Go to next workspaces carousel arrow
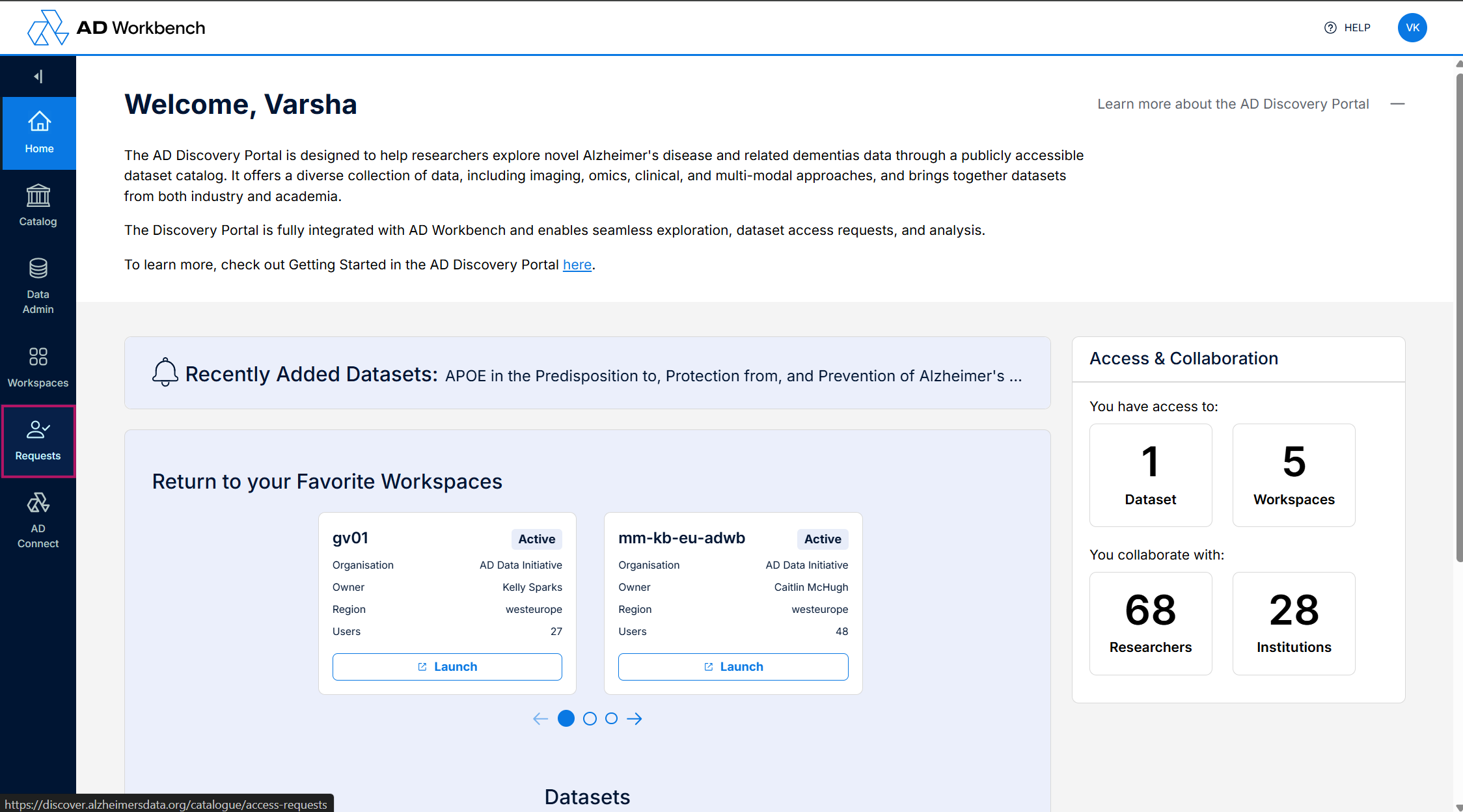Viewport: 1463px width, 812px height. tap(635, 718)
